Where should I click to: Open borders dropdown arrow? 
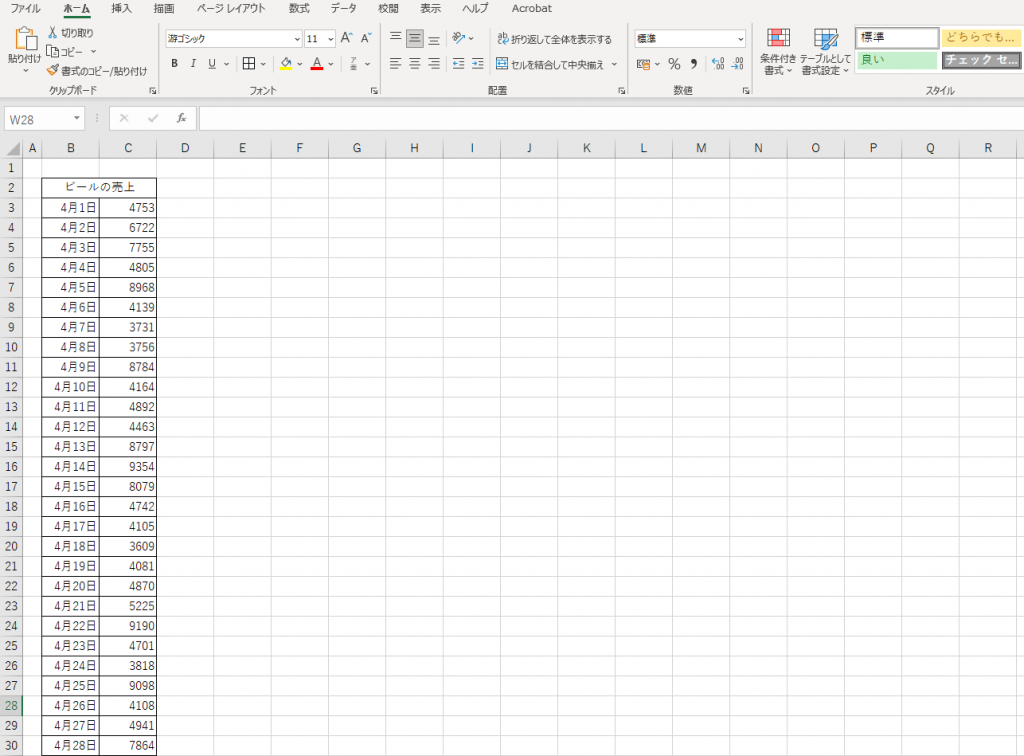[x=263, y=64]
